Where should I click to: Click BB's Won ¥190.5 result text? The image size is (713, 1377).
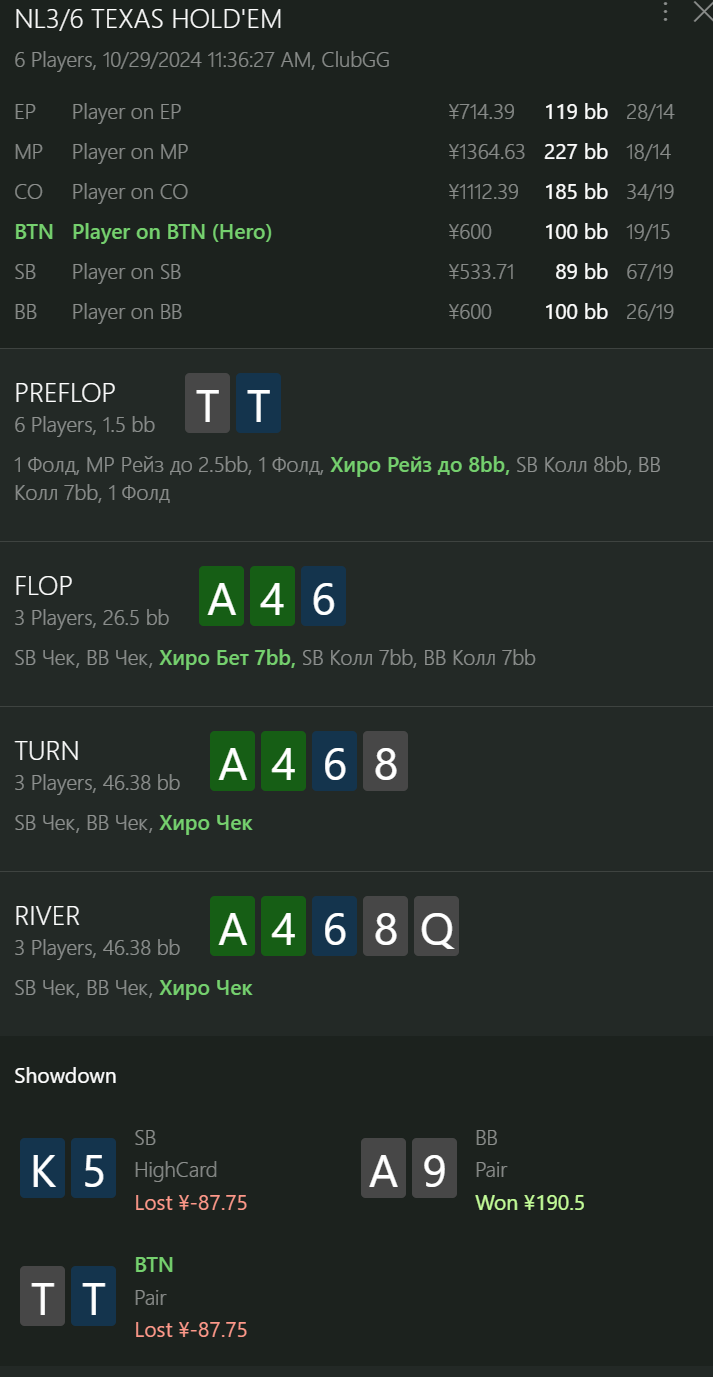pyautogui.click(x=530, y=1202)
